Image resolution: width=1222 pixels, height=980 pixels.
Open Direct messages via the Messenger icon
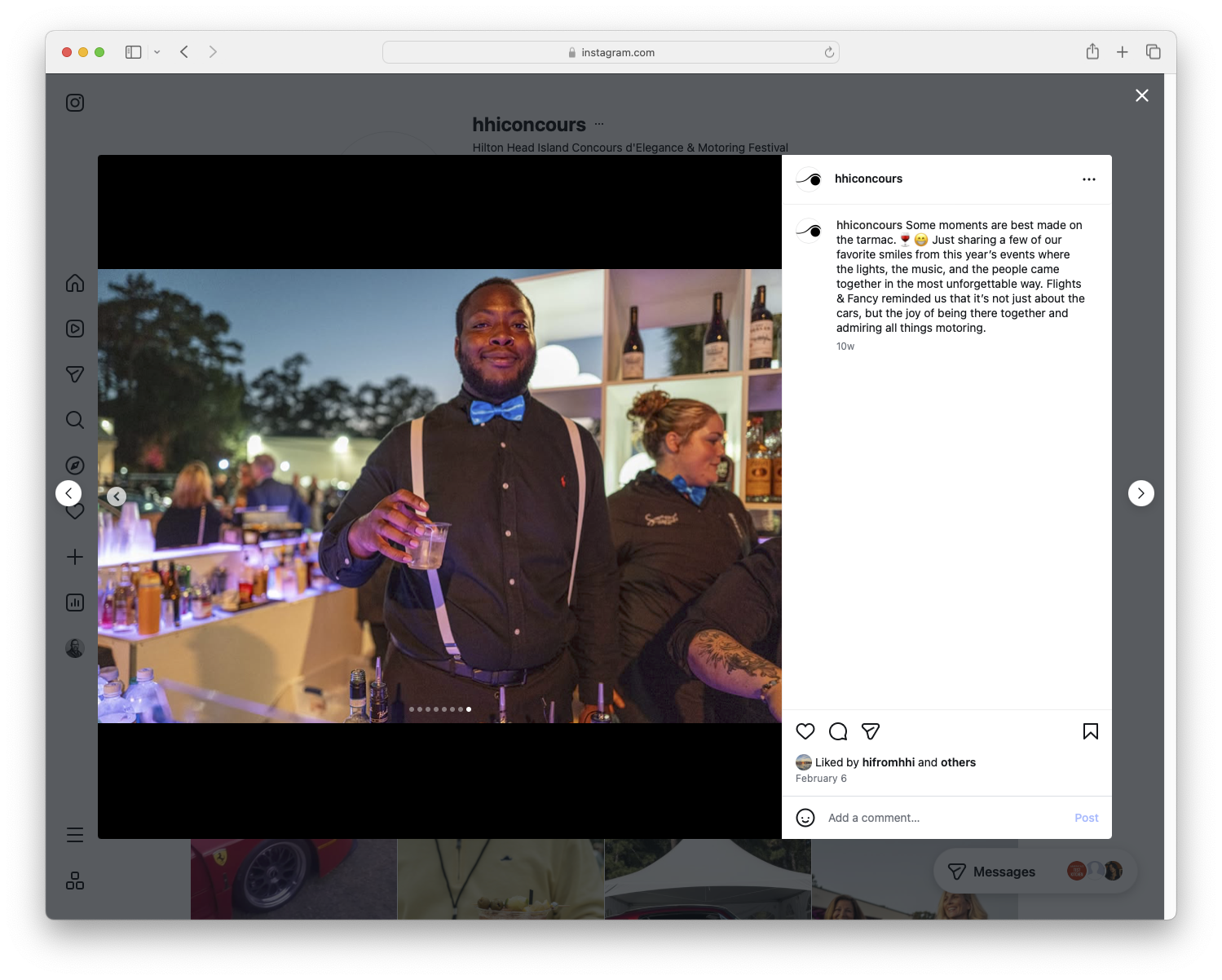74,373
